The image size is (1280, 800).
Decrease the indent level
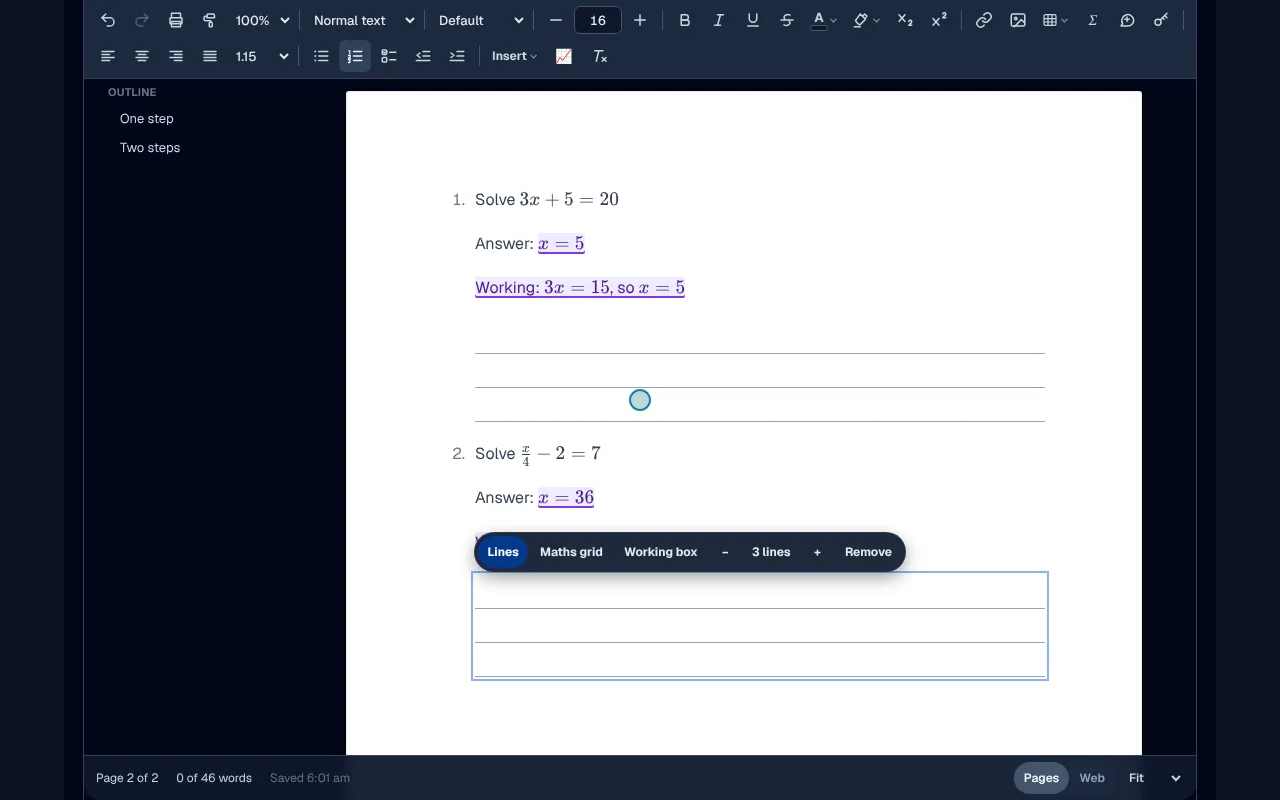coord(423,56)
